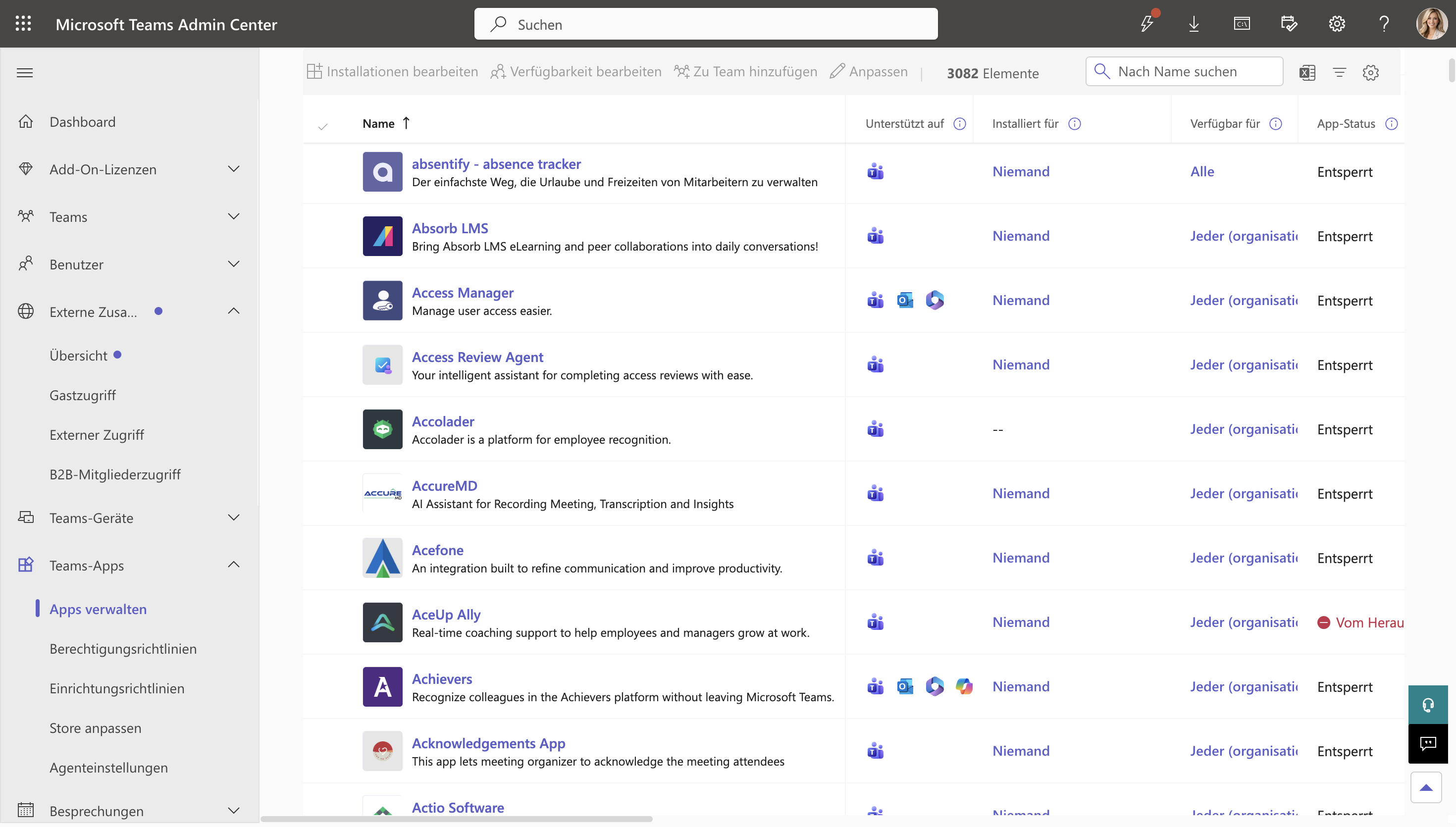Image resolution: width=1456 pixels, height=827 pixels.
Task: Click the Outlook icon in Access Manager row
Action: 905,300
